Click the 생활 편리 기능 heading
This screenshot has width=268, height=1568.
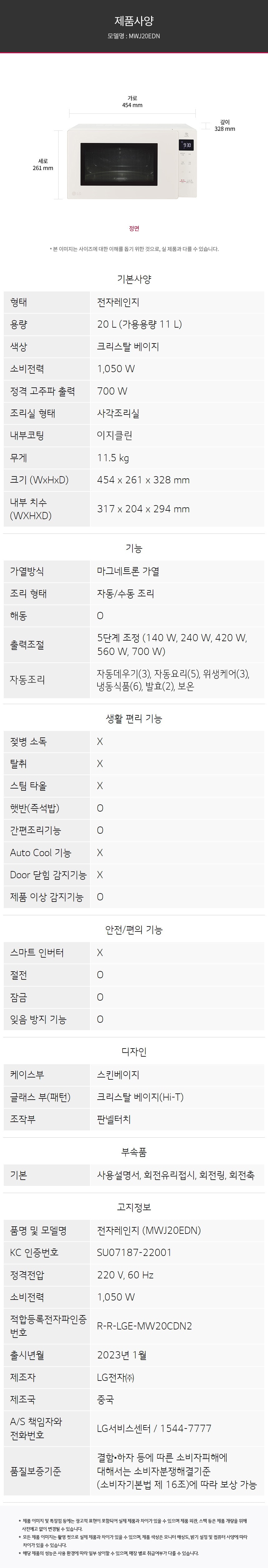[x=134, y=718]
